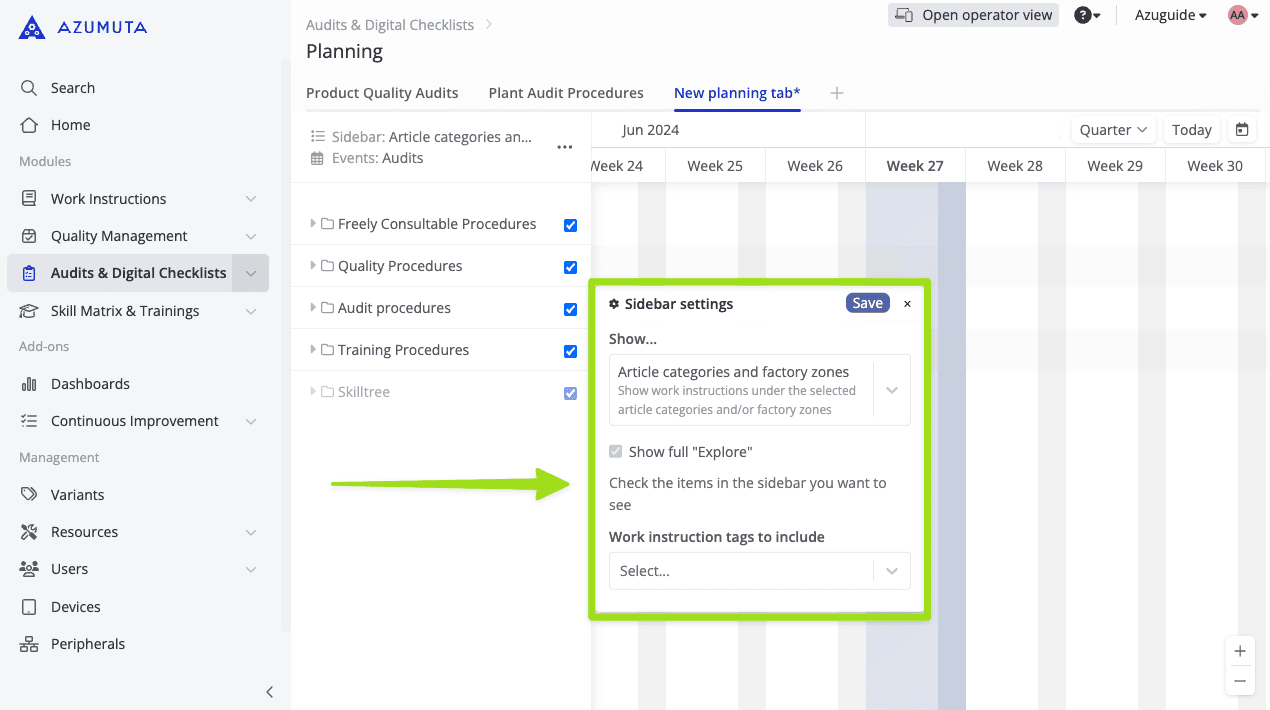1270x710 pixels.
Task: Collapse the left navigation sidebar arrow
Action: 269,692
